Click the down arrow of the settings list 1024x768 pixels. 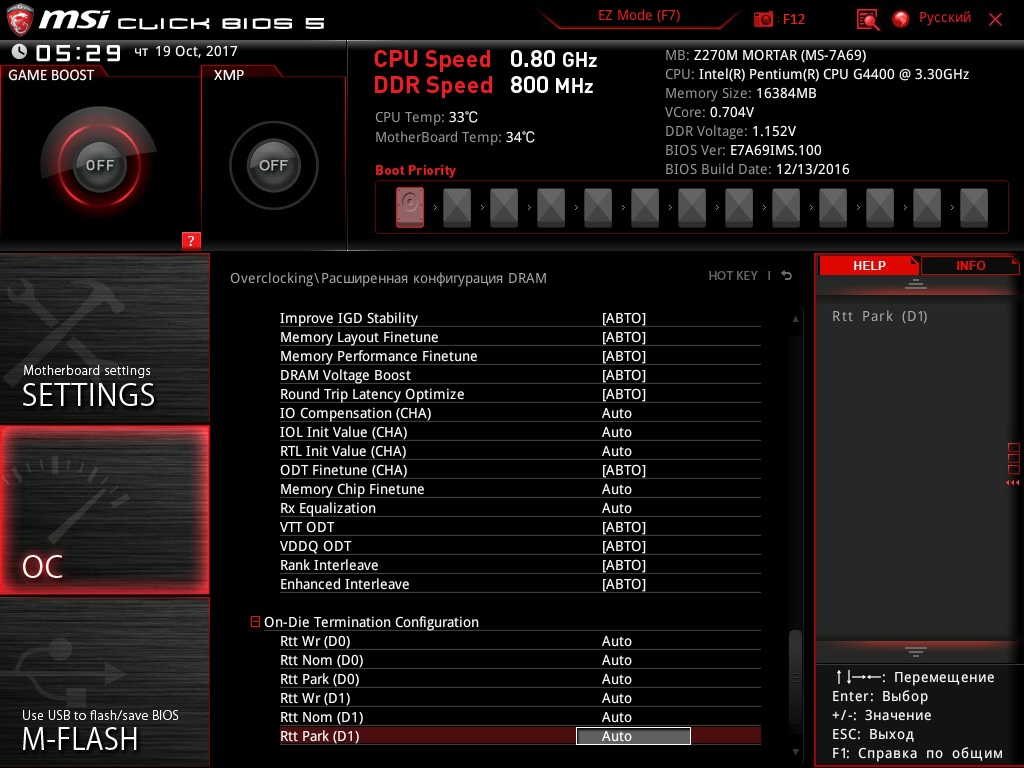[795, 752]
